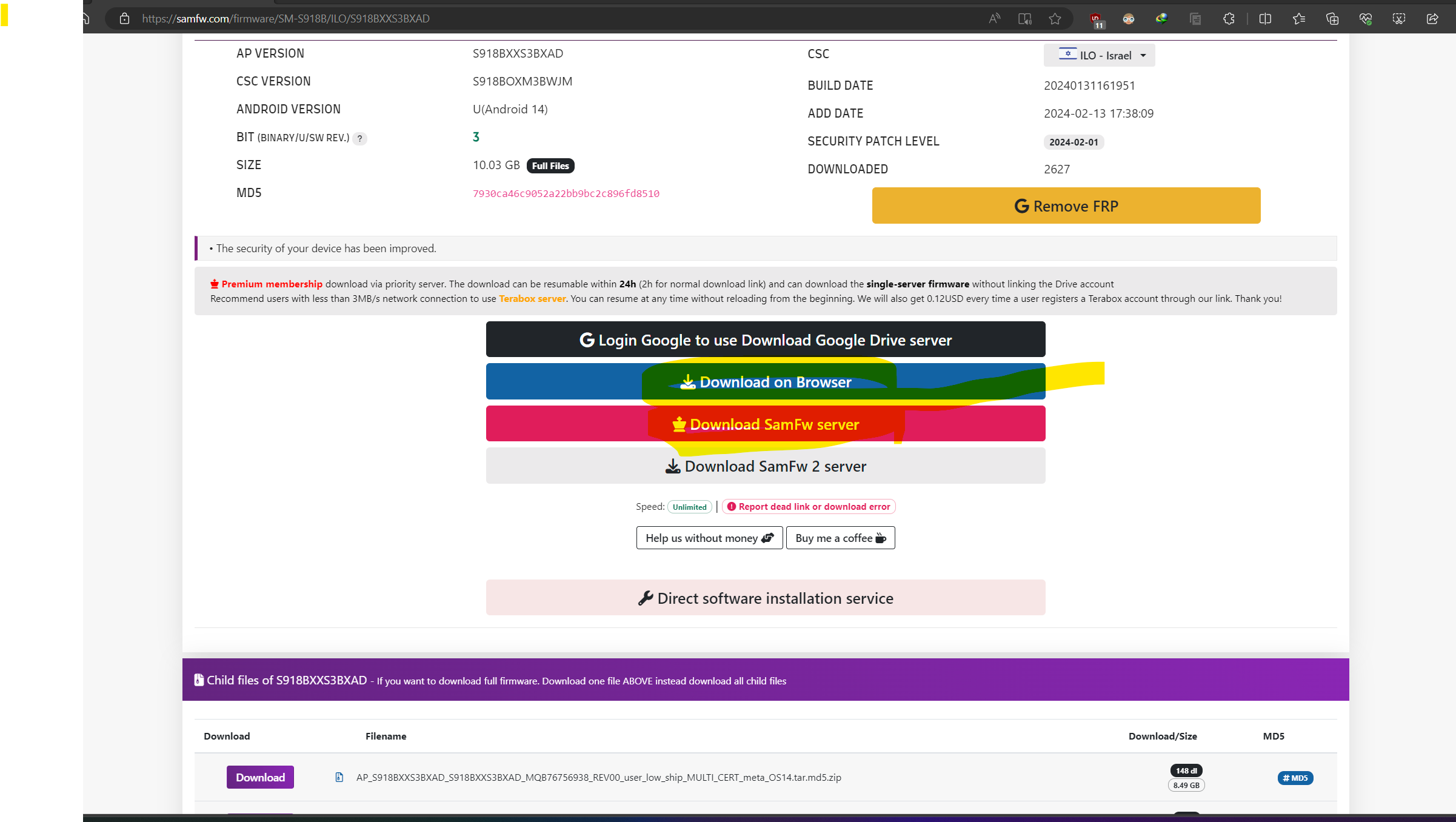Open the Internet Download Manager extension icon
The height and width of the screenshot is (822, 1456).
point(1161,19)
